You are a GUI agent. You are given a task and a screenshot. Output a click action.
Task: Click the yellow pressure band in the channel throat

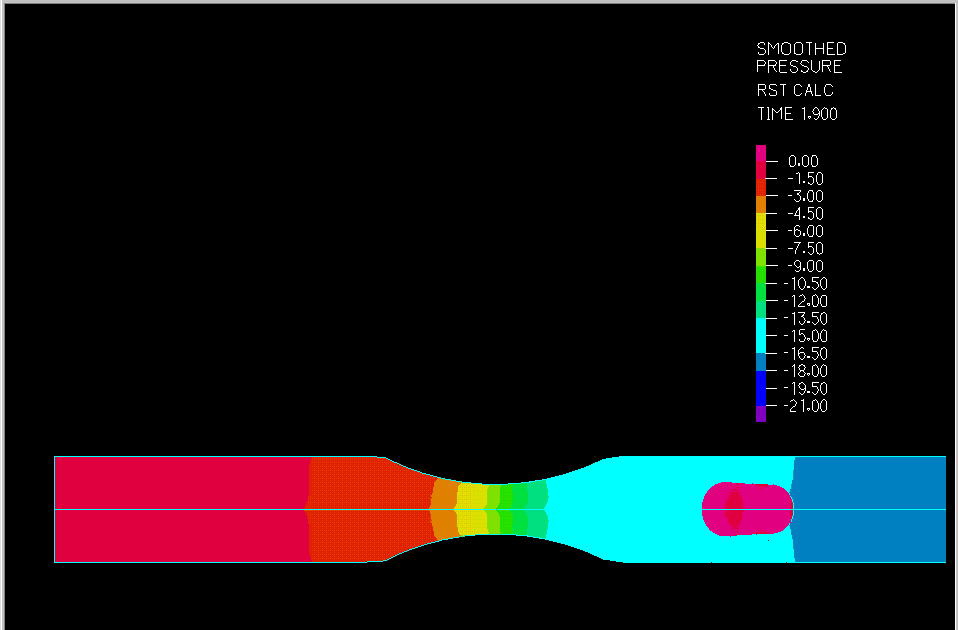point(472,509)
